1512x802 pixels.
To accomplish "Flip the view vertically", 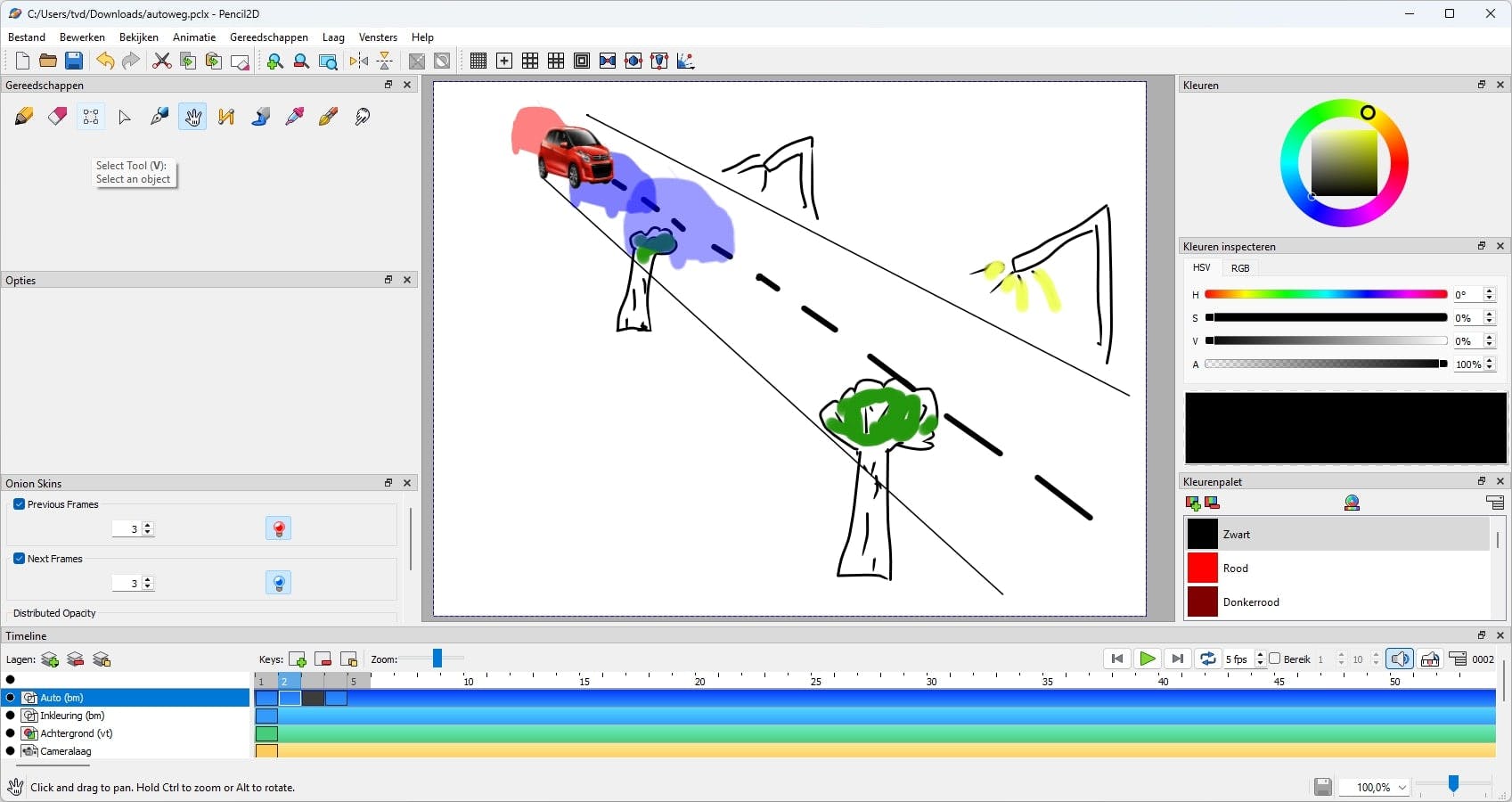I will click(x=384, y=61).
